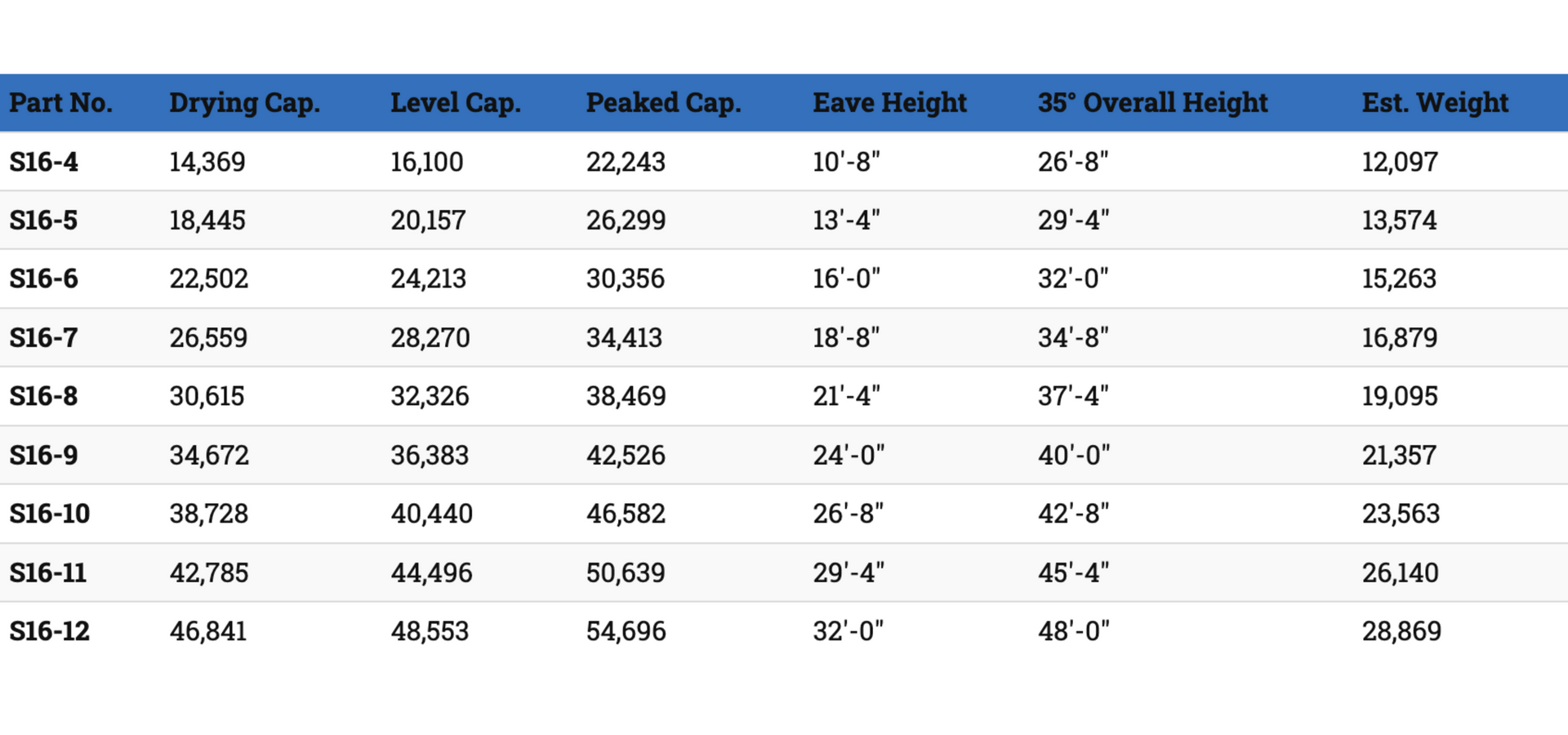Viewport: 1568px width, 735px height.
Task: Select eave height 24'-0" cell
Action: 849,455
